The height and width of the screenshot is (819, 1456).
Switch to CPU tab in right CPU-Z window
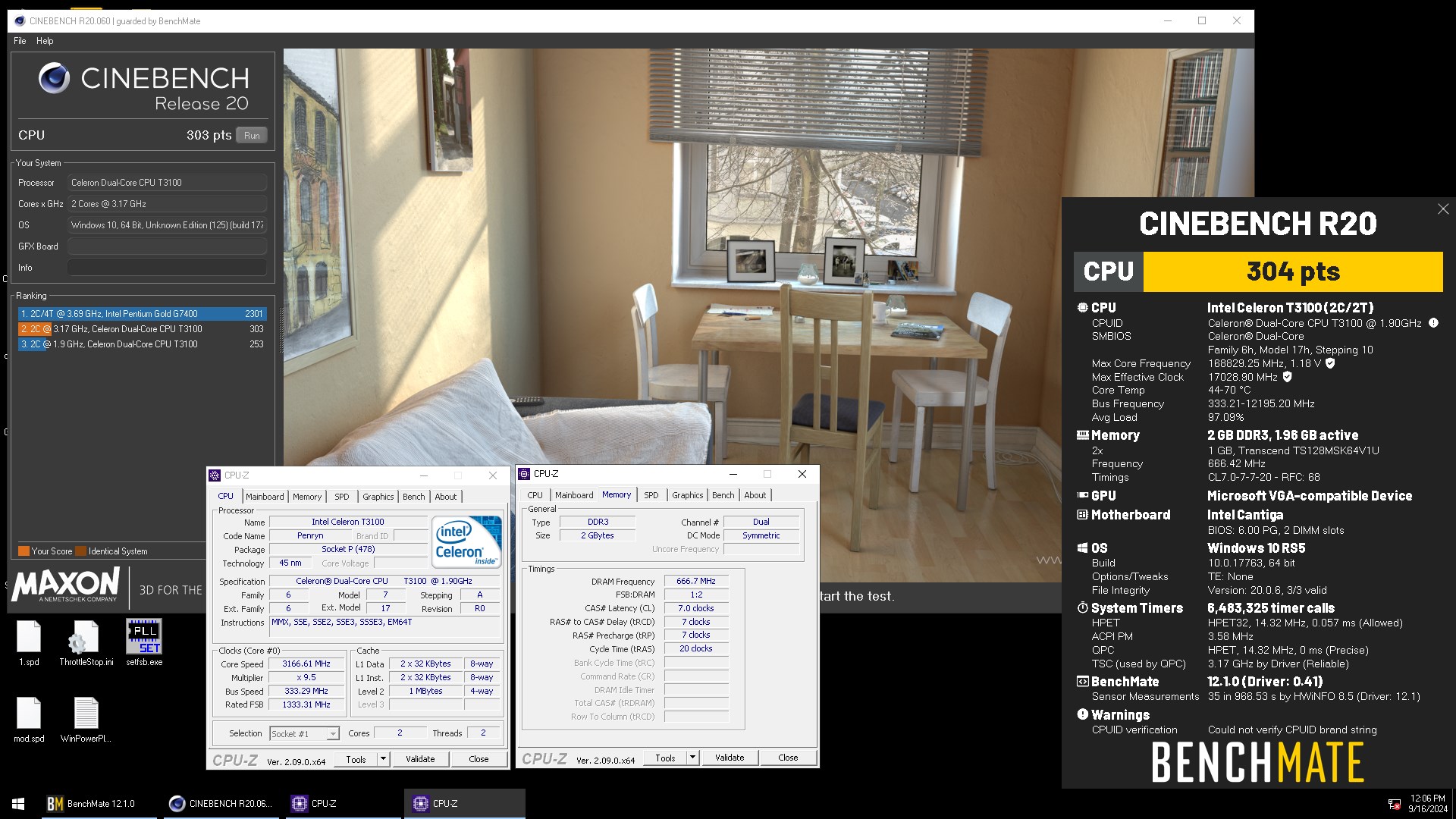point(535,495)
